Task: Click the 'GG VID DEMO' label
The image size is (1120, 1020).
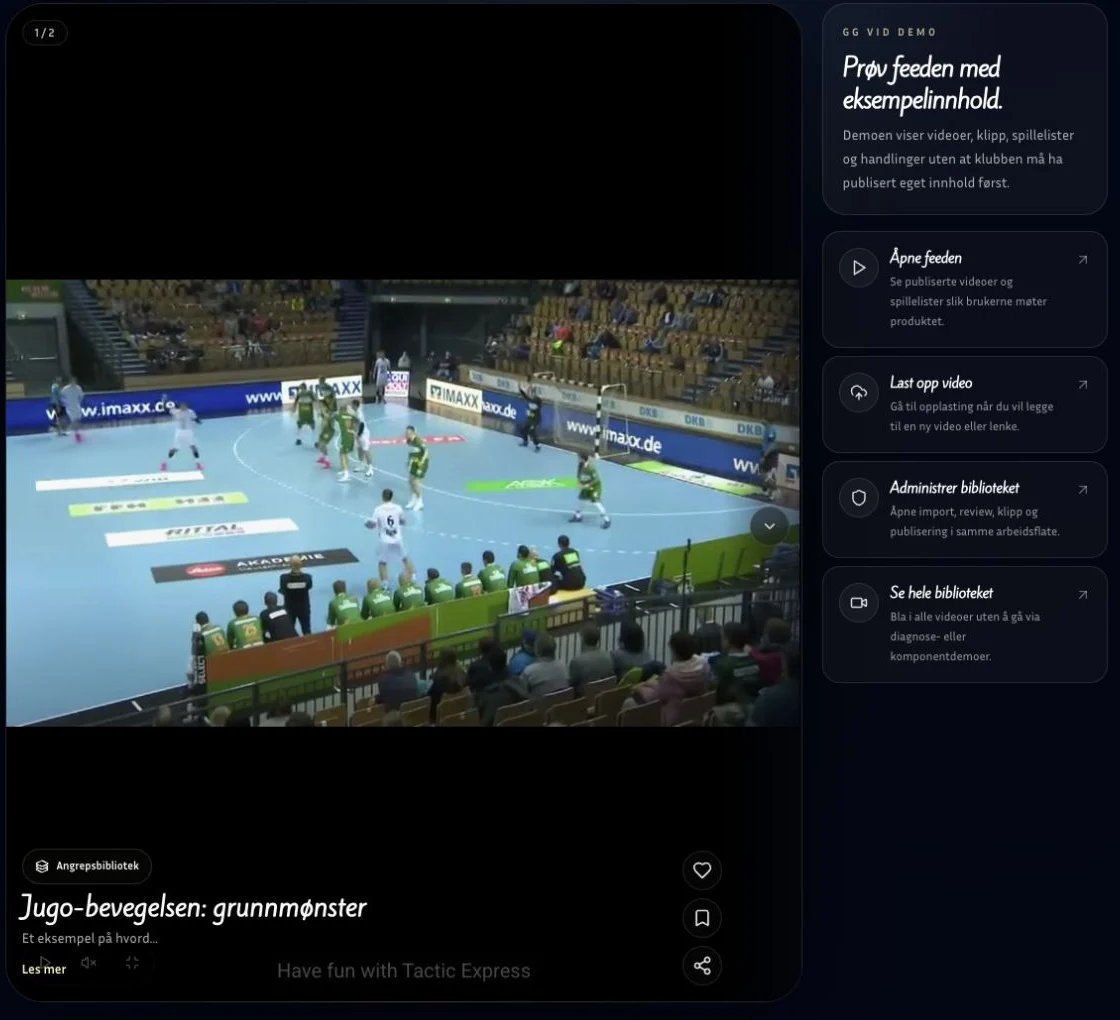Action: pyautogui.click(x=889, y=32)
